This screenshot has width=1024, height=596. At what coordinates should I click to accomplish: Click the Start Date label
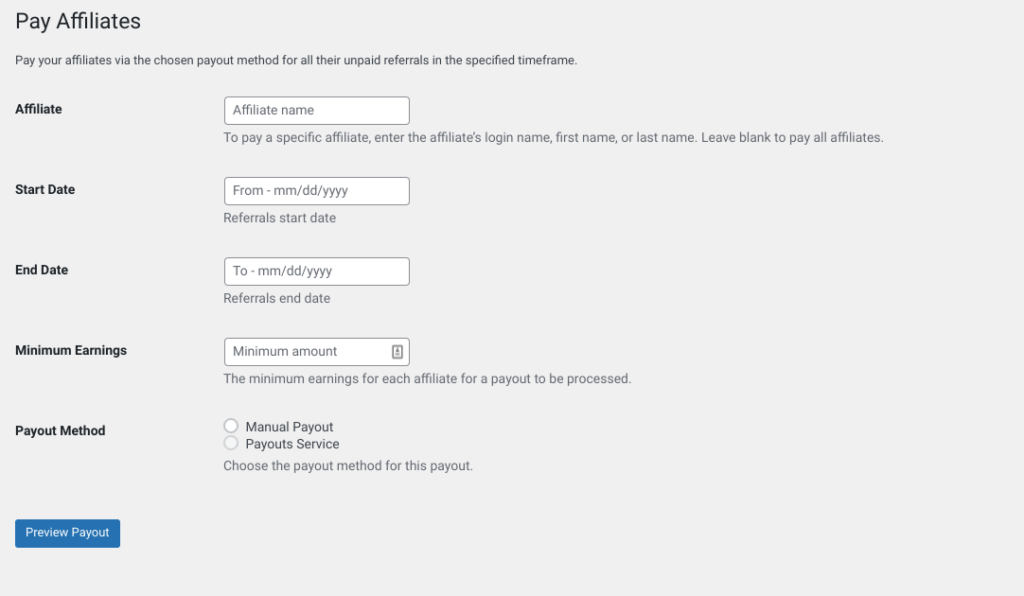point(45,189)
